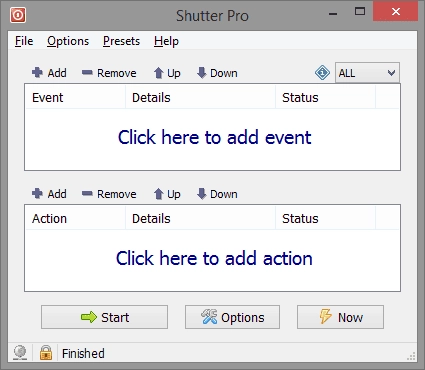Move the selected action Up
This screenshot has height=370, width=425.
click(x=167, y=194)
